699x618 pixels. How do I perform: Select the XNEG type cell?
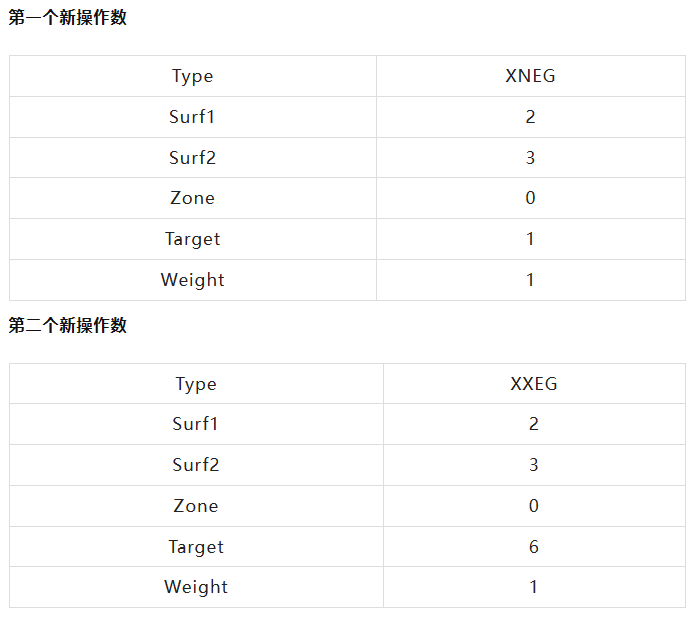(530, 76)
